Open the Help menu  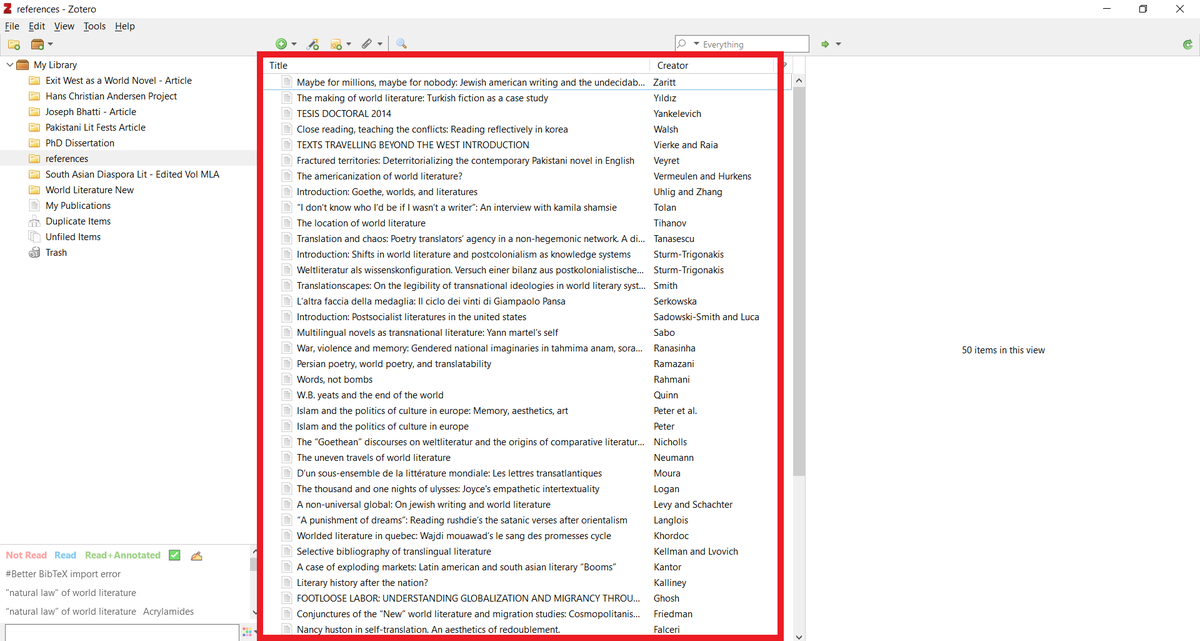click(x=125, y=26)
